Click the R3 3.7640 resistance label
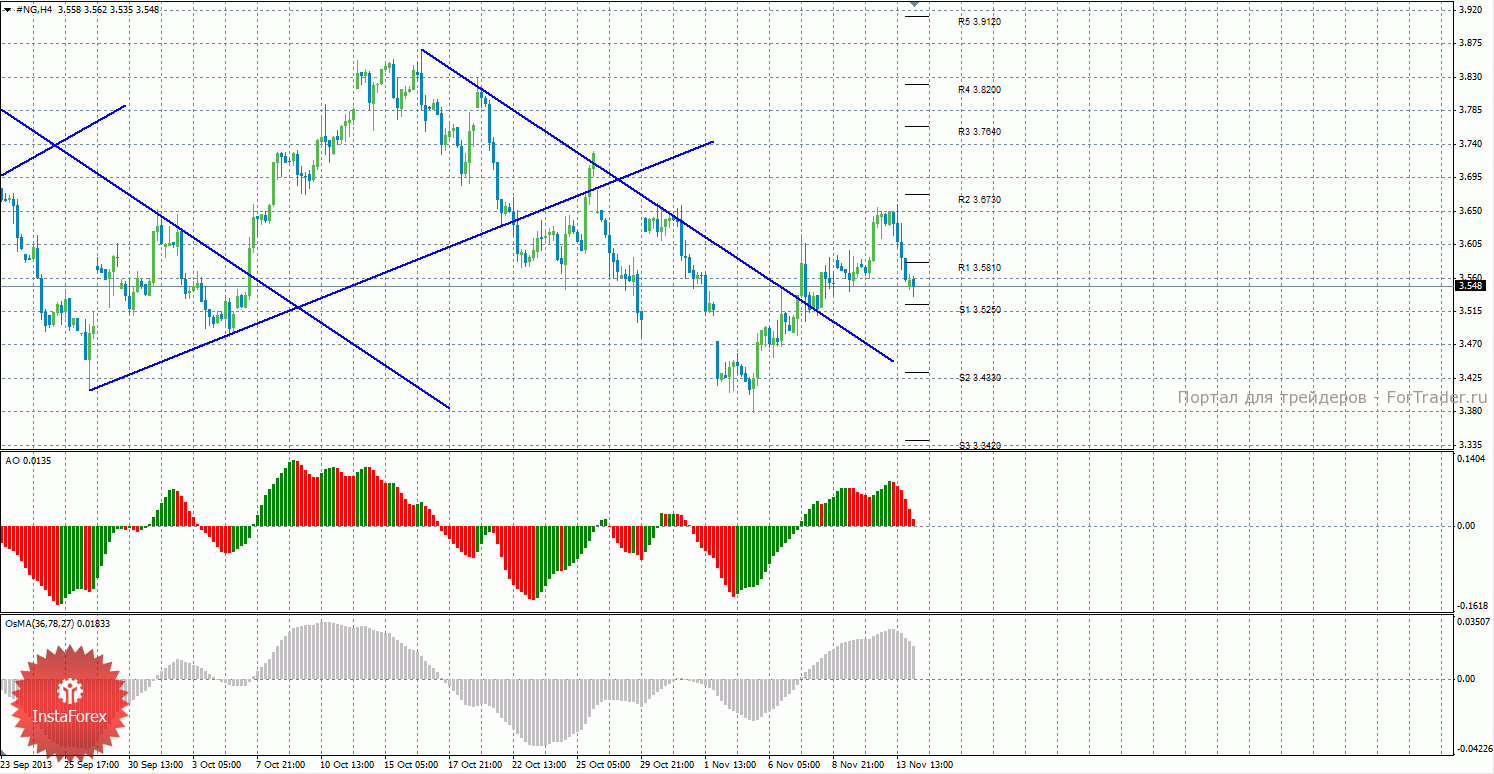Image resolution: width=1494 pixels, height=774 pixels. (979, 132)
